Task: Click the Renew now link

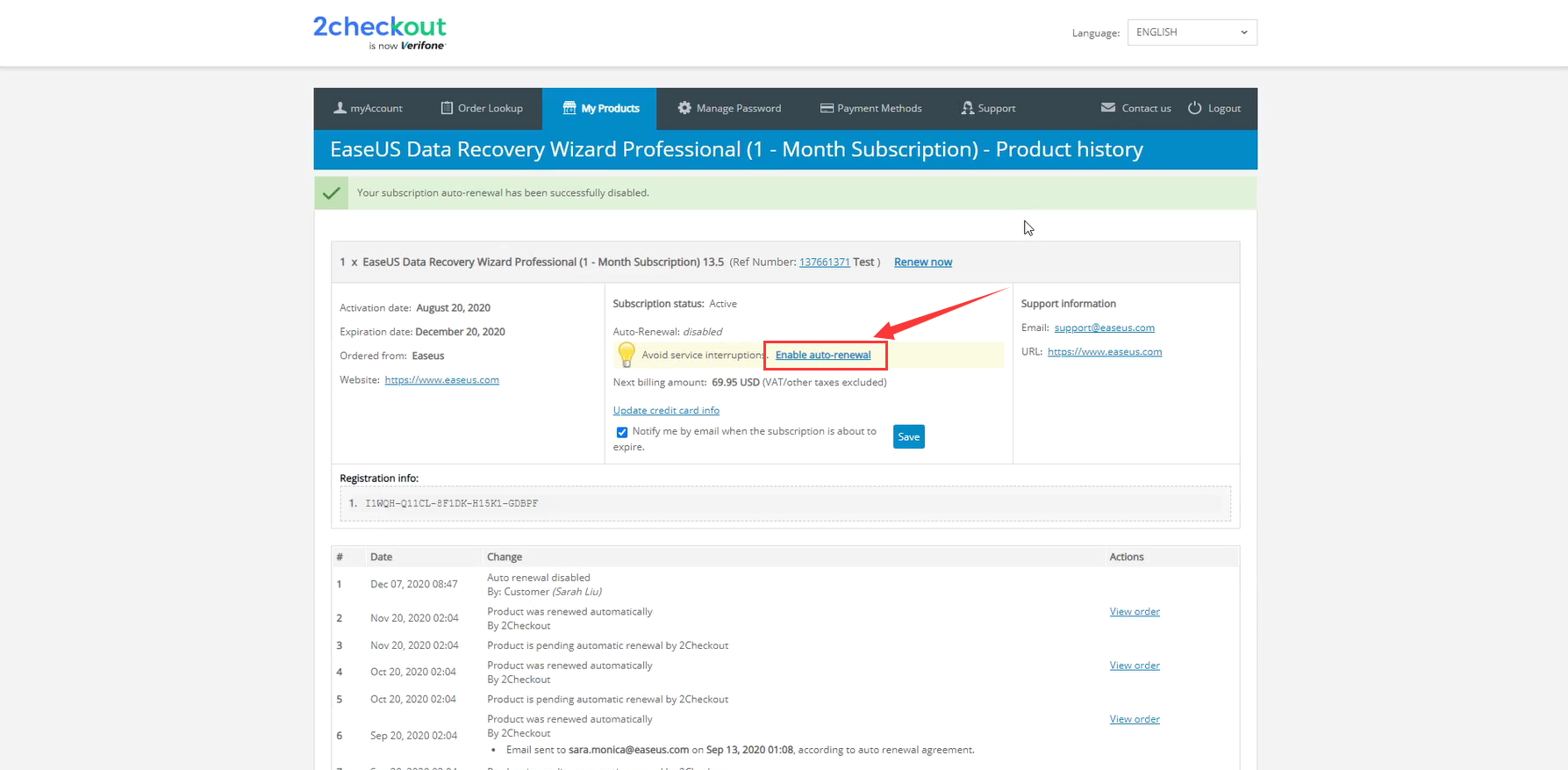Action: [x=922, y=262]
